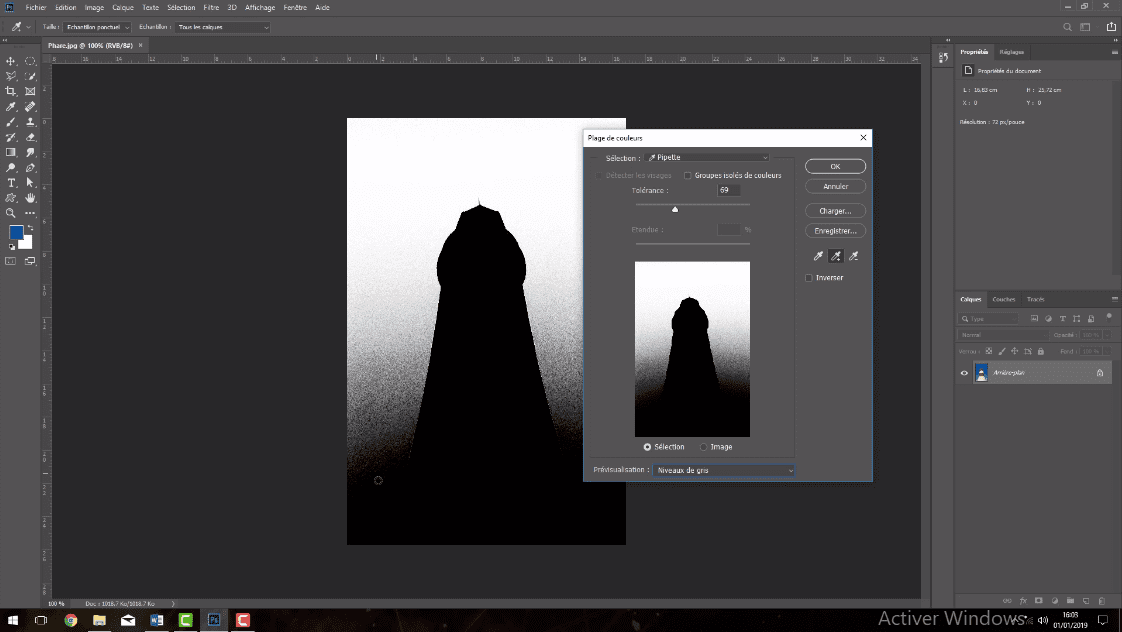
Task: Open the layer filter Type dropdown
Action: (x=988, y=319)
